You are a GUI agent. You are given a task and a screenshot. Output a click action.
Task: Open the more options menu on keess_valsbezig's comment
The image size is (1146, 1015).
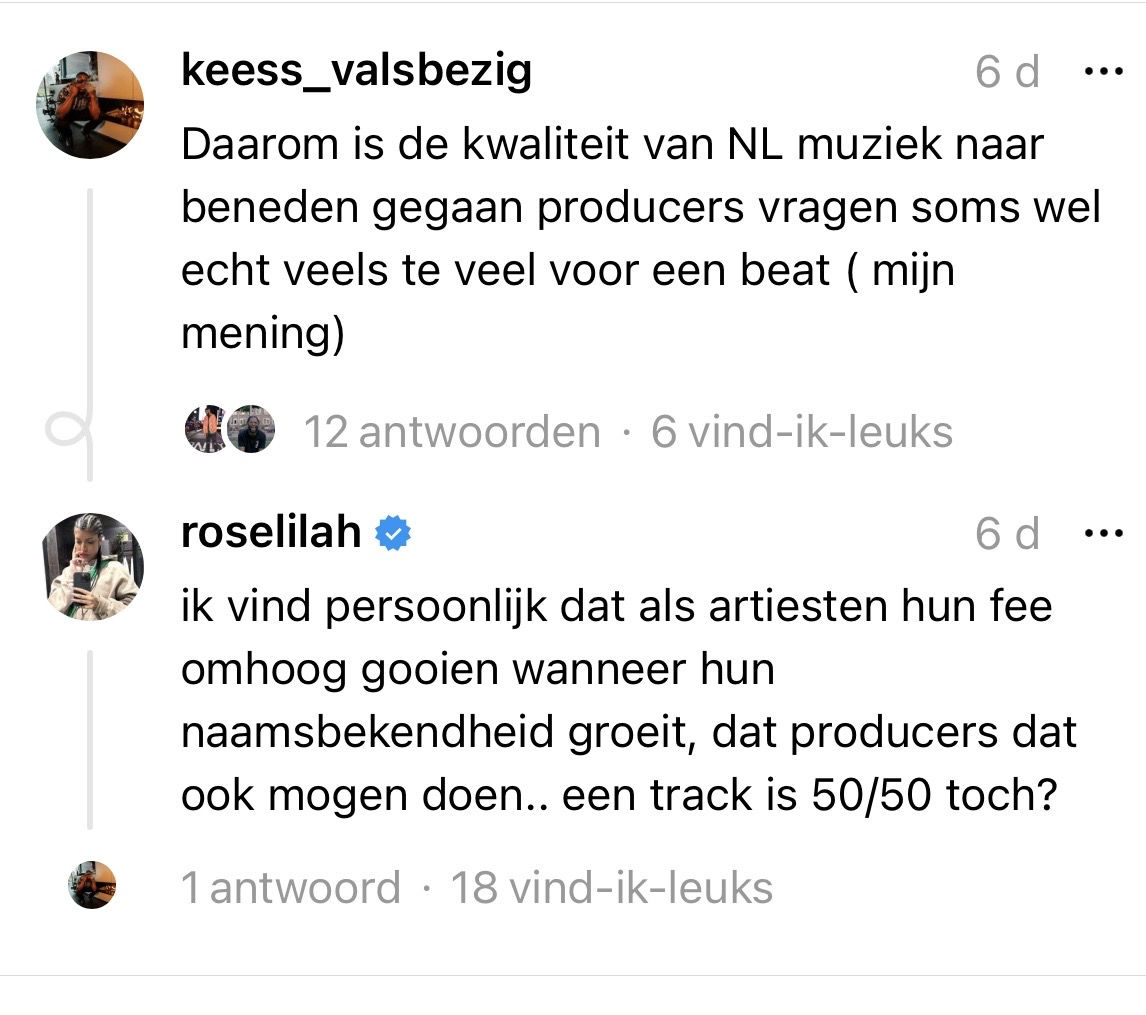[x=1104, y=72]
